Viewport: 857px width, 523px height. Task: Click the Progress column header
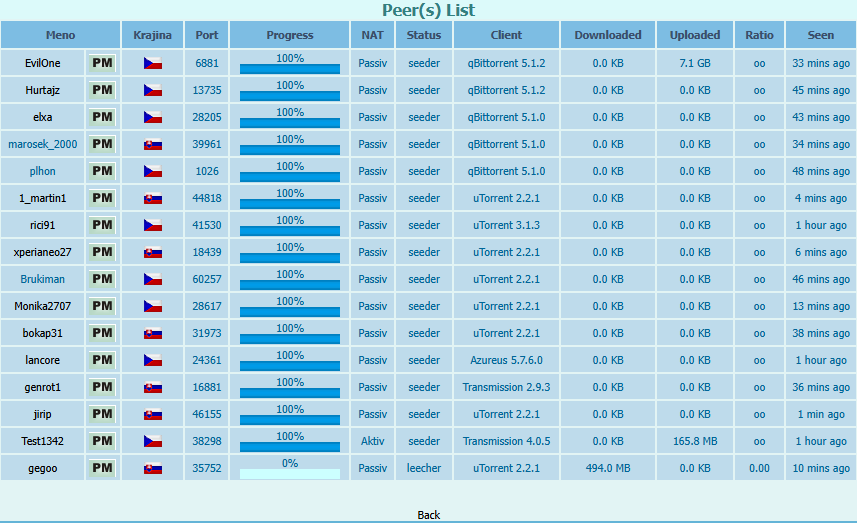pyautogui.click(x=290, y=35)
